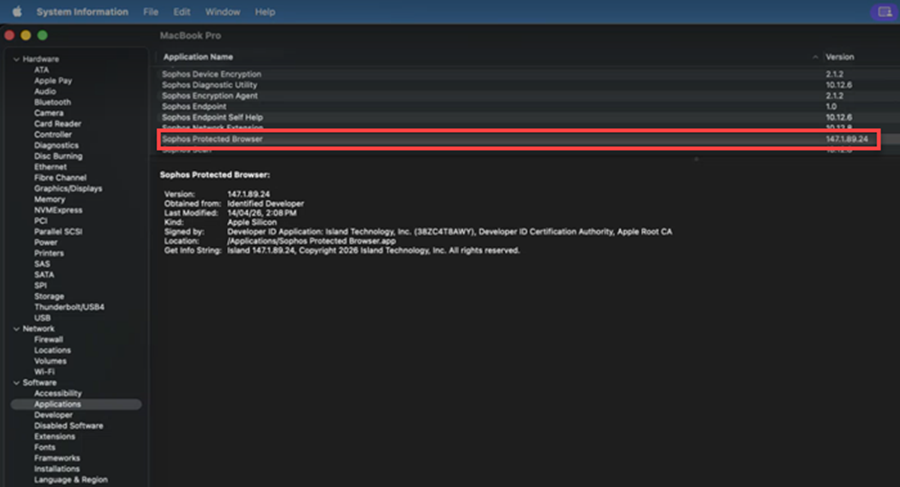Click the purple display icon in menu bar
The height and width of the screenshot is (487, 900).
click(881, 12)
